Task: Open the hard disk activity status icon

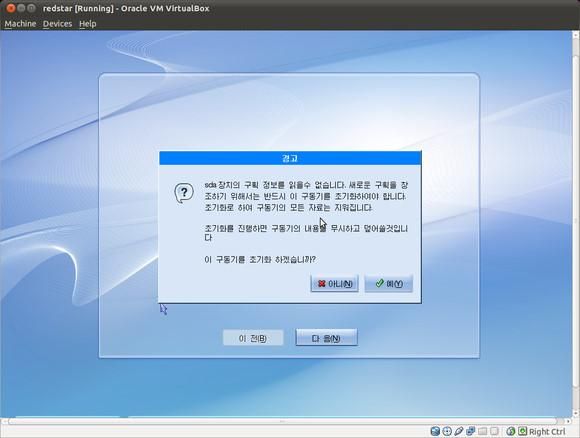Action: pyautogui.click(x=435, y=431)
